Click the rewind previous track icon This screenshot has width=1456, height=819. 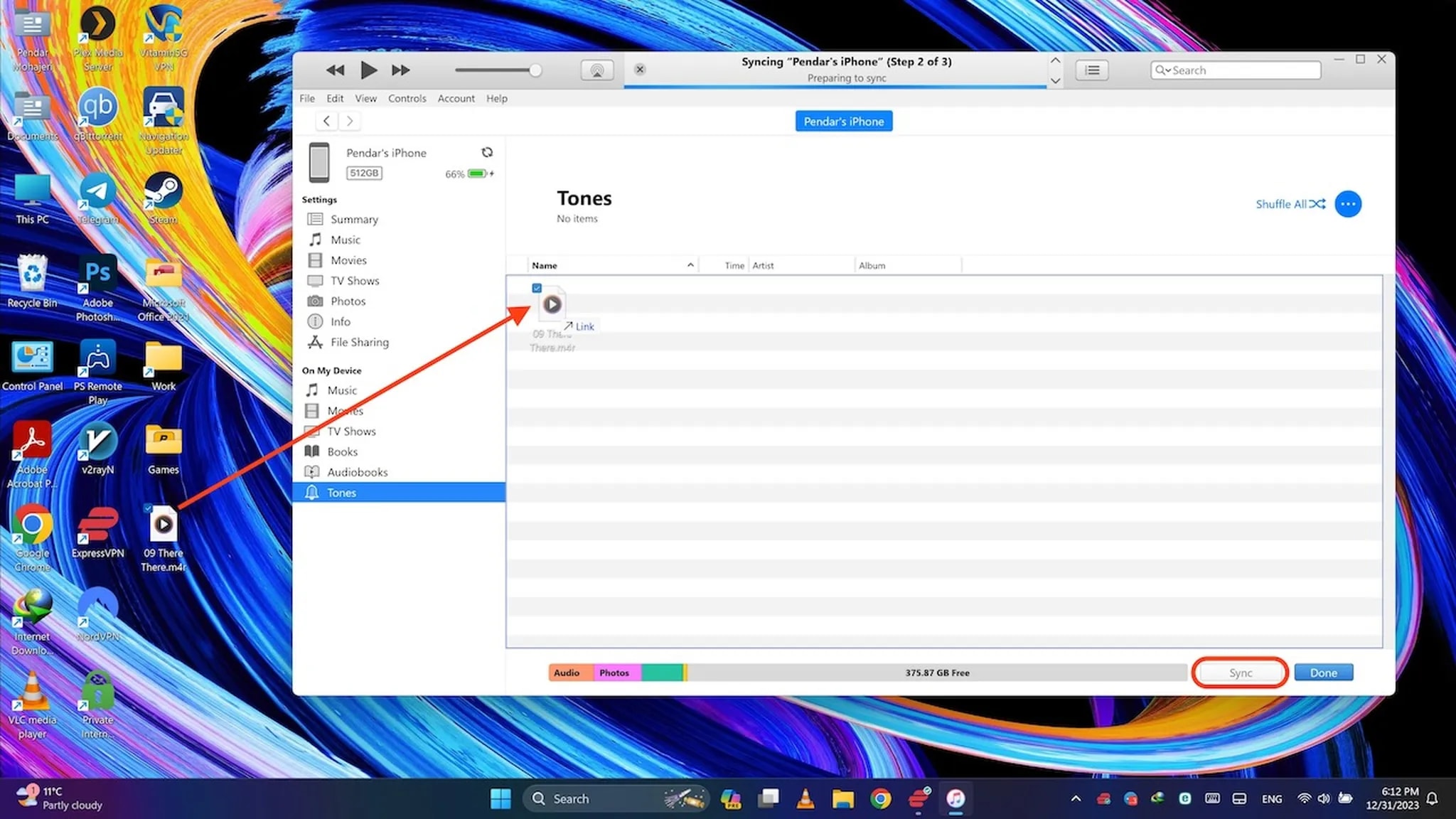(335, 70)
